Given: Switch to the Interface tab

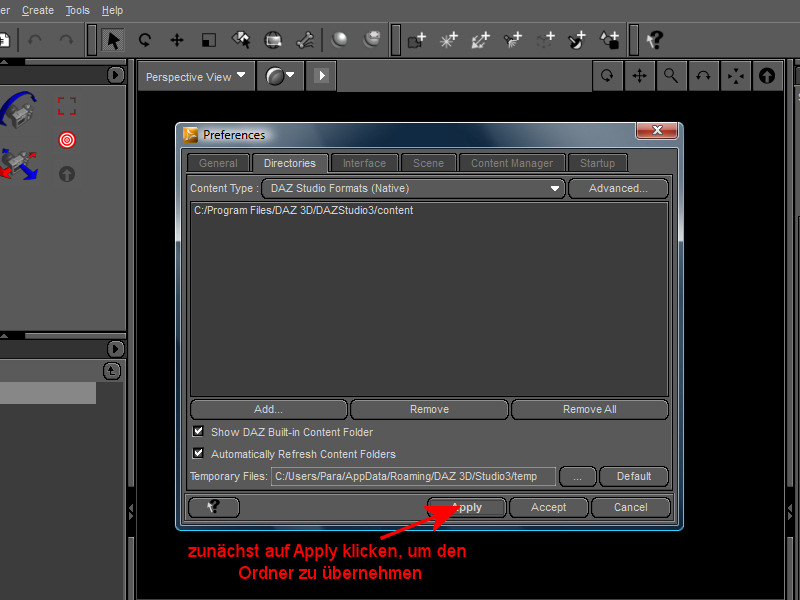Looking at the screenshot, I should pyautogui.click(x=364, y=163).
